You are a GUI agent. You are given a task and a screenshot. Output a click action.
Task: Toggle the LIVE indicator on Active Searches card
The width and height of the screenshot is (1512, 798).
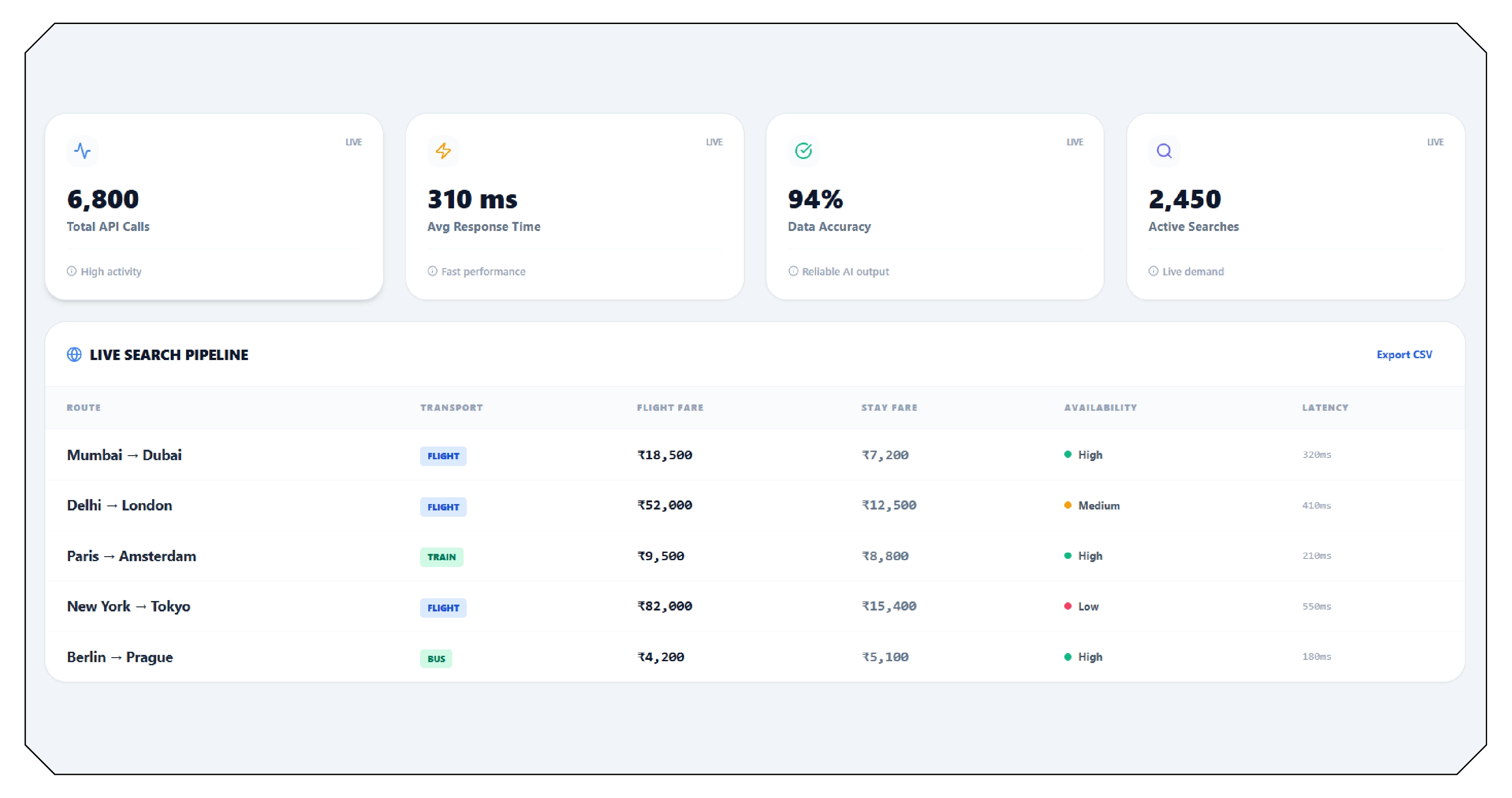coord(1435,141)
